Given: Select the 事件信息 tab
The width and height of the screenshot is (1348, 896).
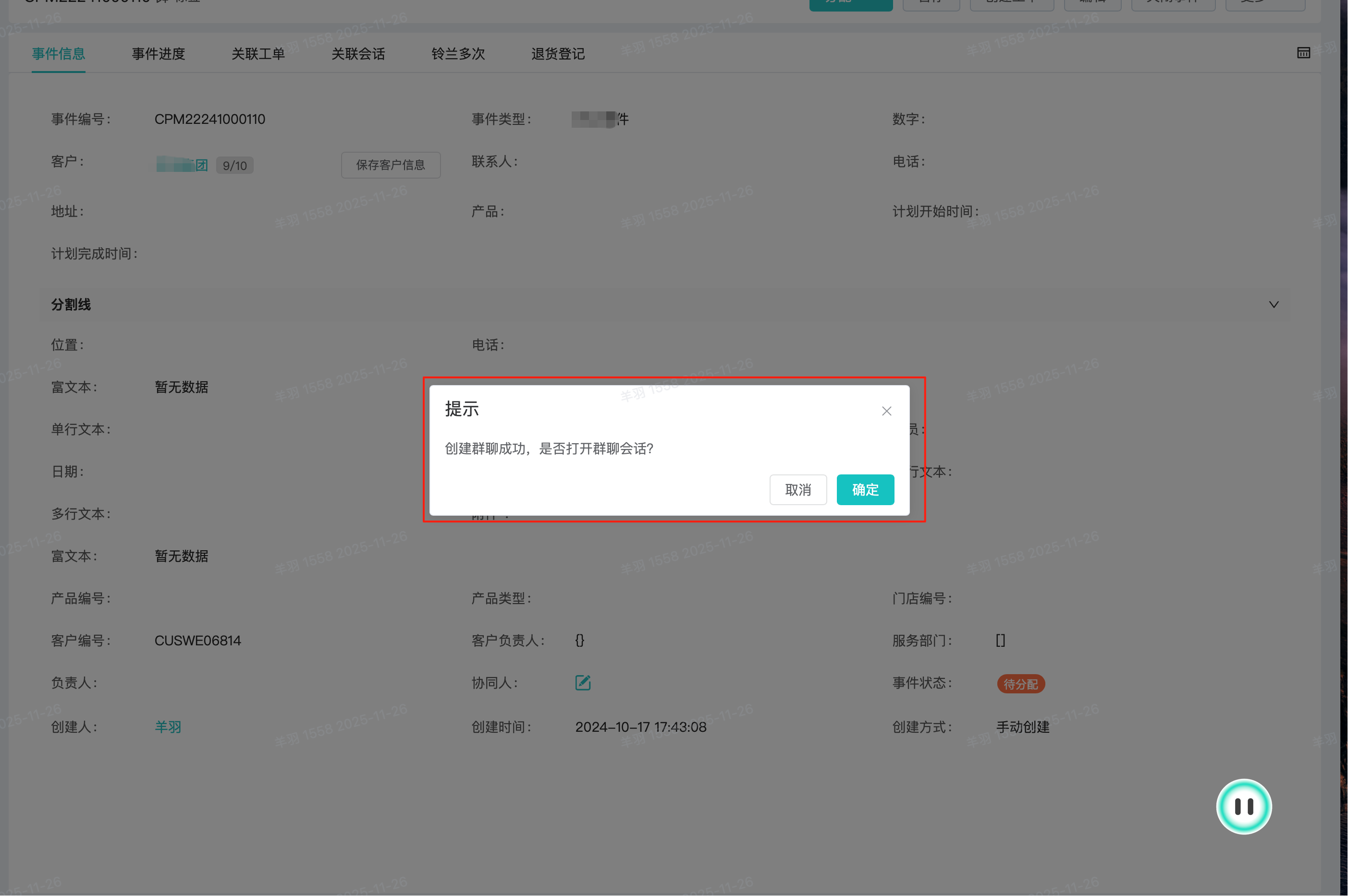Looking at the screenshot, I should [x=58, y=54].
